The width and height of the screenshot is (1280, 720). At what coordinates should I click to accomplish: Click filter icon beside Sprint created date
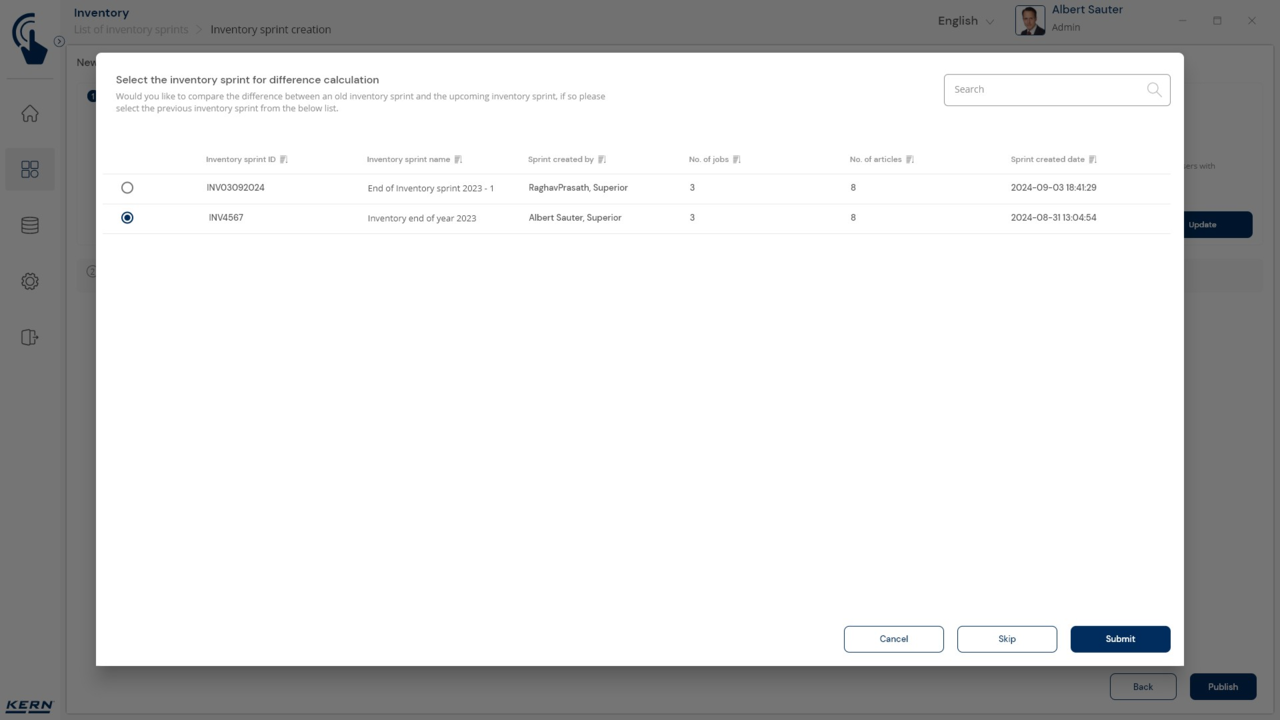click(x=1093, y=160)
